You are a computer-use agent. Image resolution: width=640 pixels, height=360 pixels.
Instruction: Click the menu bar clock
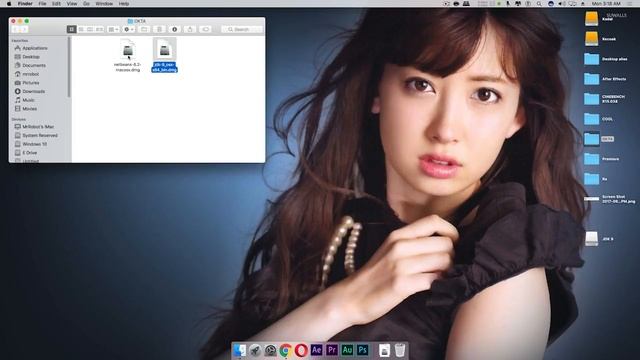[x=606, y=3]
